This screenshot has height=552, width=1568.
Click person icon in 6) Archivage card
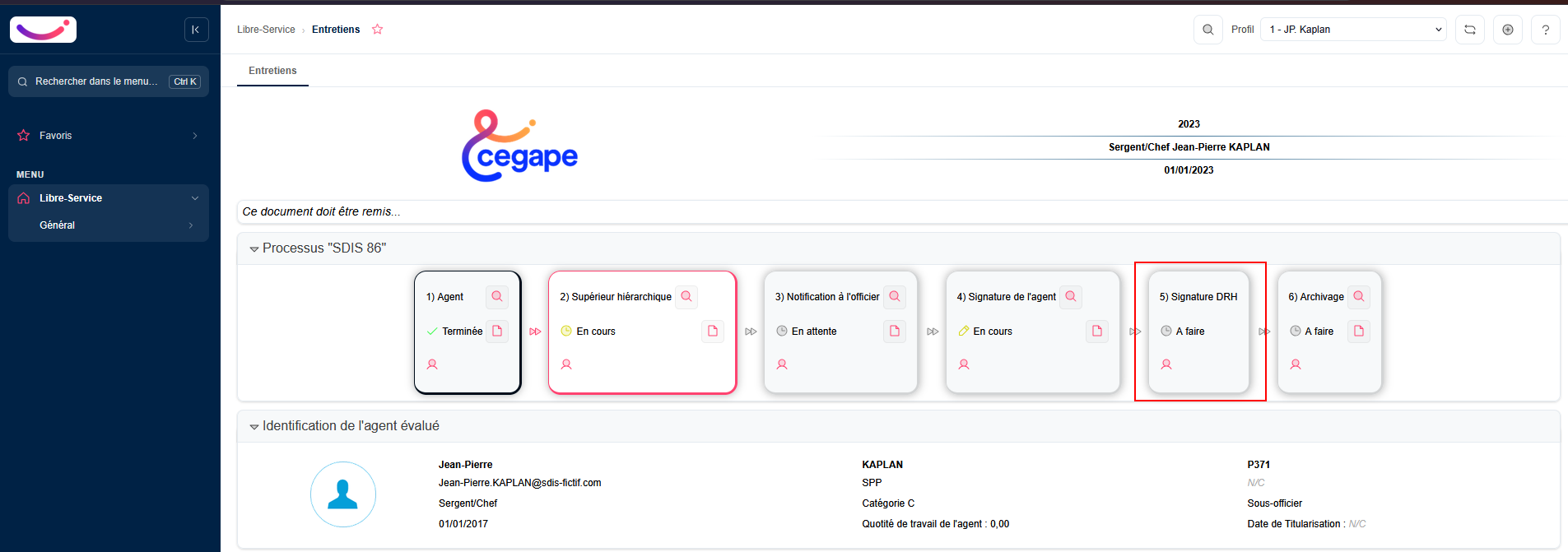click(1296, 364)
